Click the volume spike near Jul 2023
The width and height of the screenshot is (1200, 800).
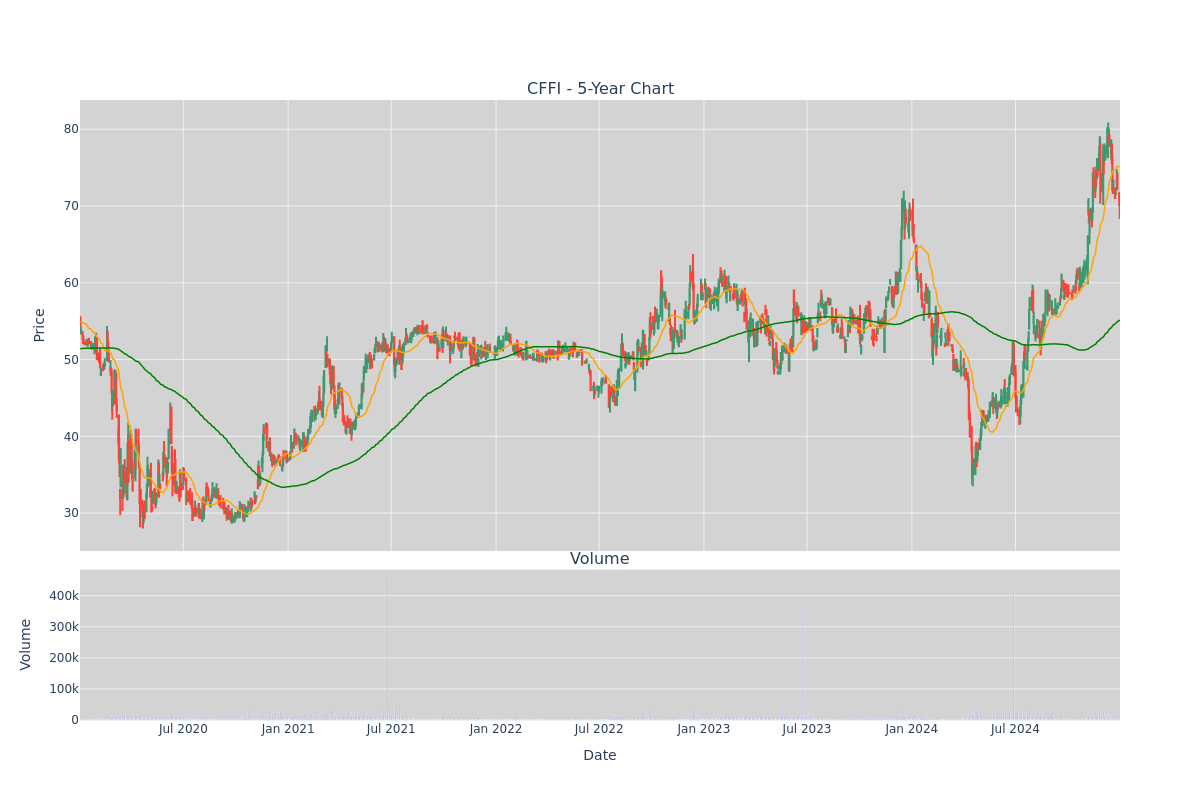(x=801, y=664)
